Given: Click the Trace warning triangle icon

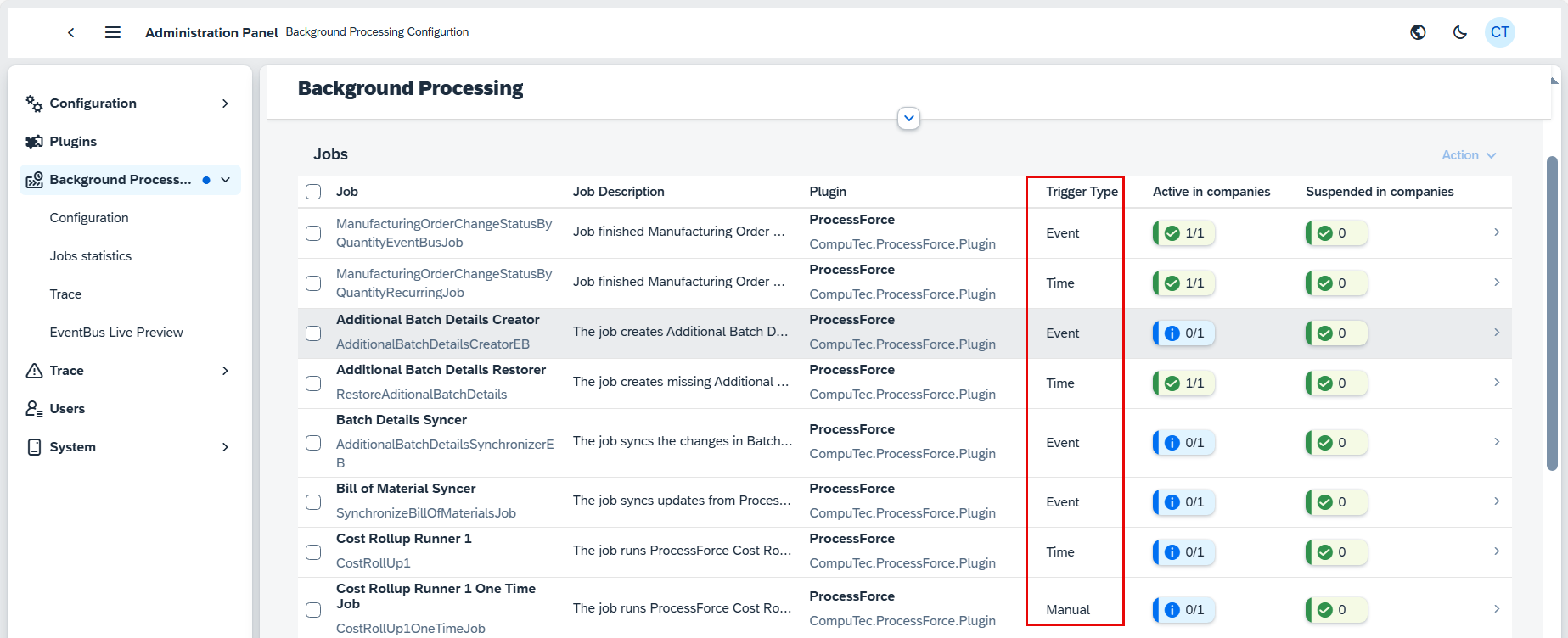Looking at the screenshot, I should 34,371.
